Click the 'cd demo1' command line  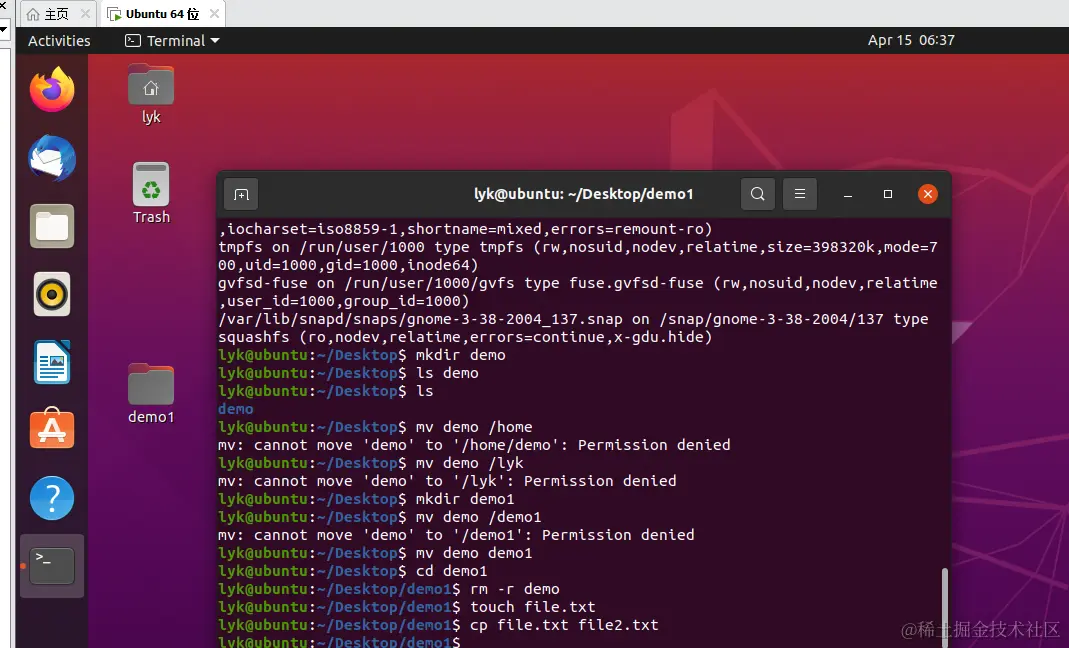tap(352, 571)
